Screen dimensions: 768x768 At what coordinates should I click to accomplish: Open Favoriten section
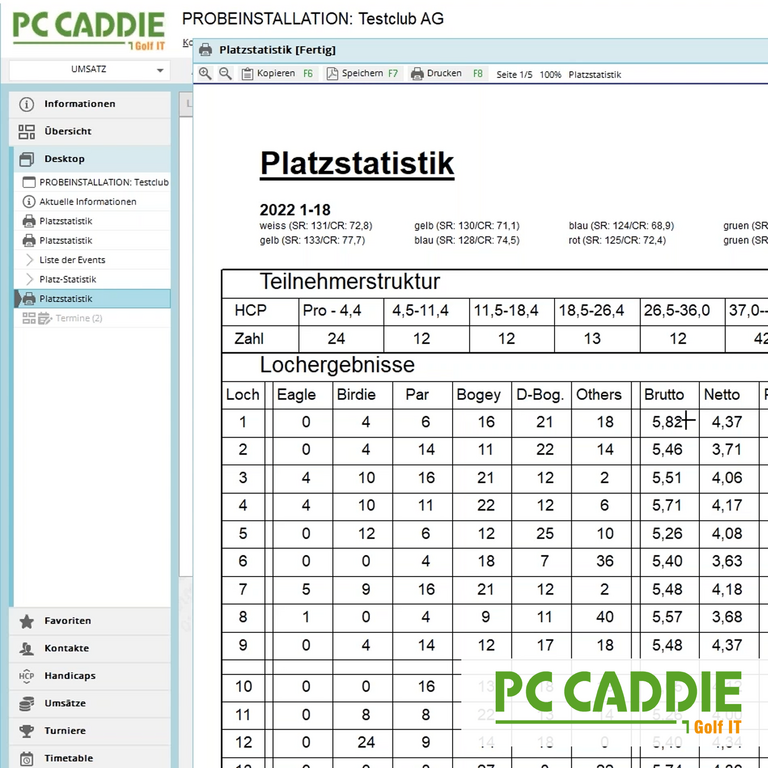click(x=90, y=621)
